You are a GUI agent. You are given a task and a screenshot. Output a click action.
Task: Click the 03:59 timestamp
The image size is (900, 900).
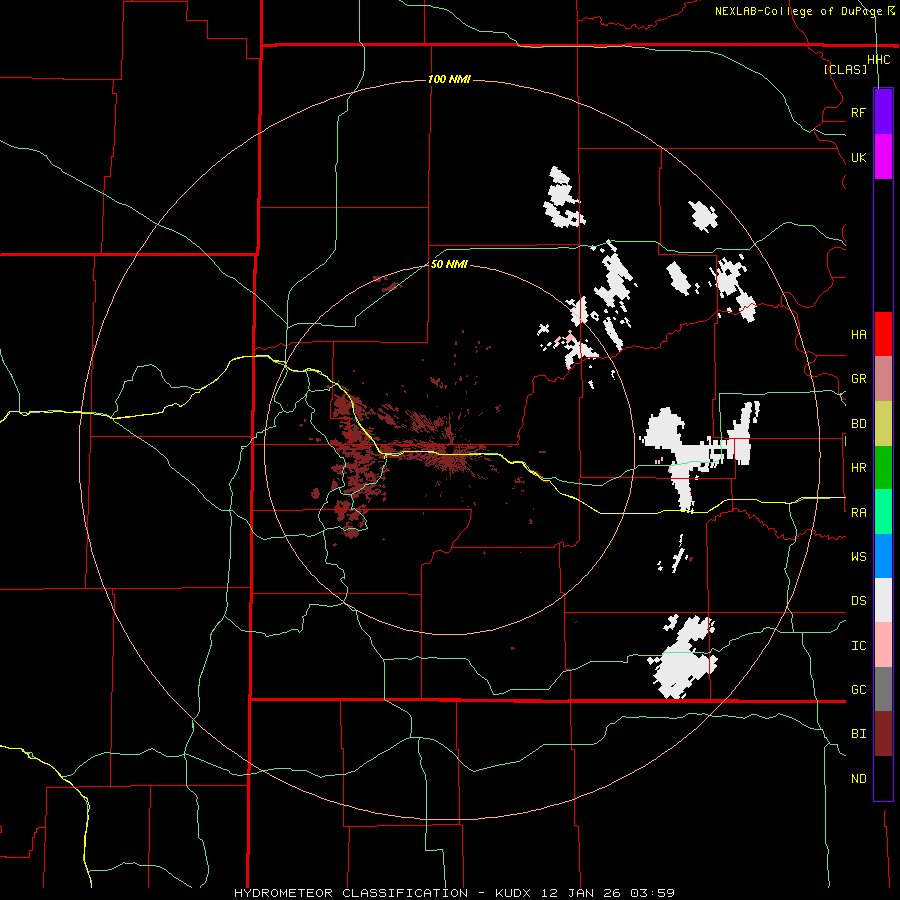coord(652,893)
